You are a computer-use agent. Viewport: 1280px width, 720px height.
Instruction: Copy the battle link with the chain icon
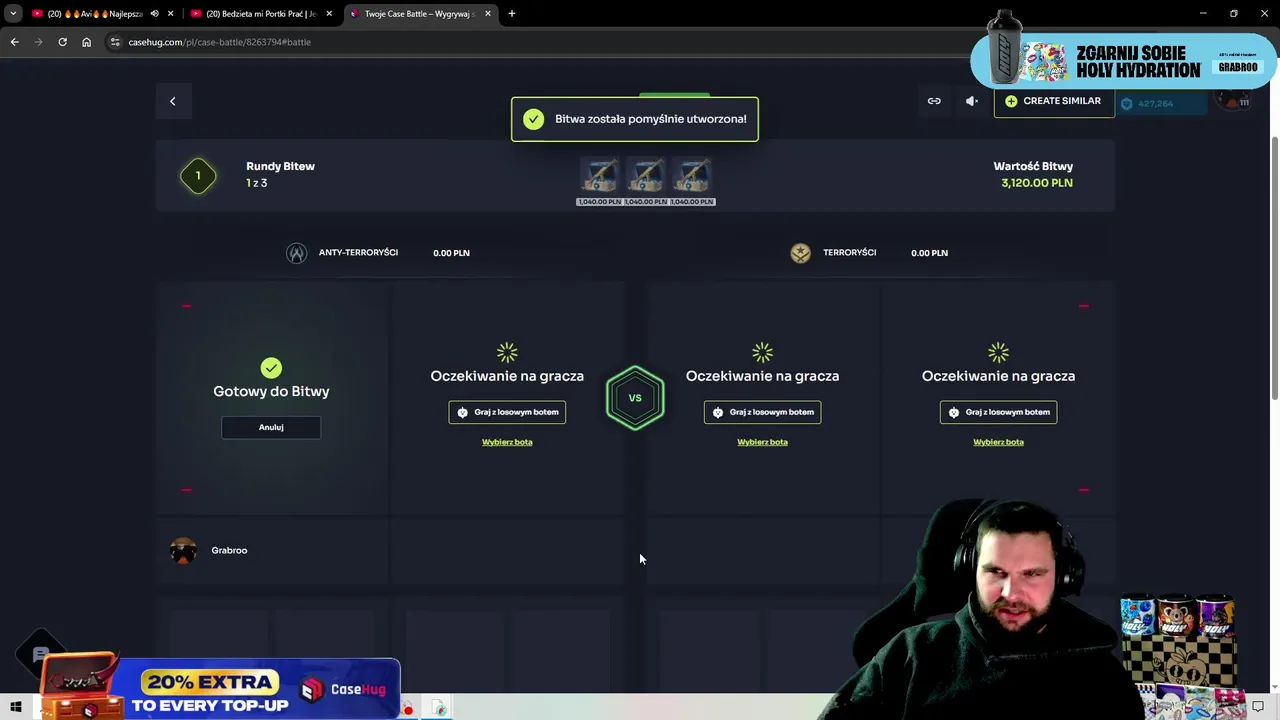(934, 101)
